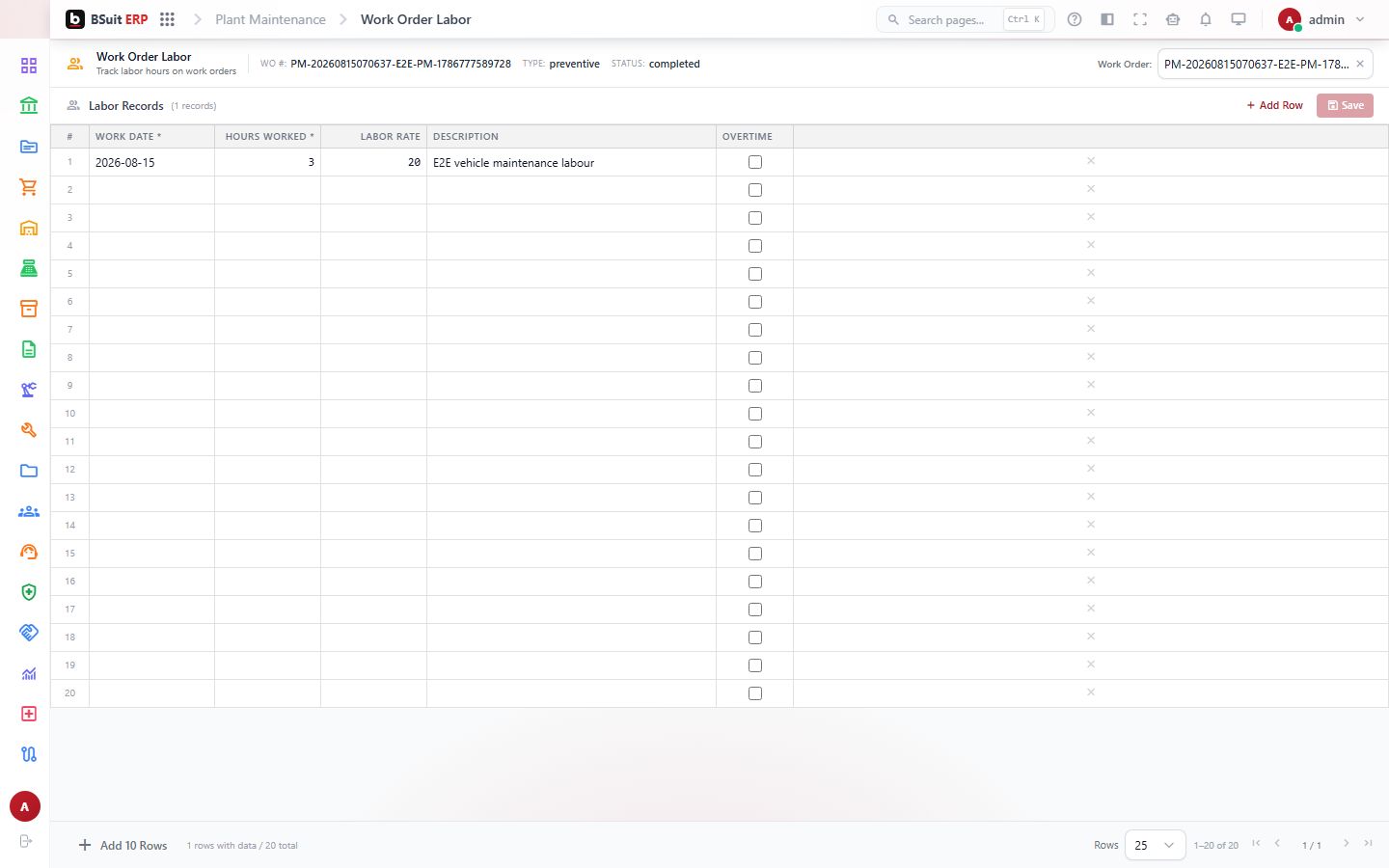Check overtime for row 1
The height and width of the screenshot is (868, 1389).
pyautogui.click(x=755, y=162)
